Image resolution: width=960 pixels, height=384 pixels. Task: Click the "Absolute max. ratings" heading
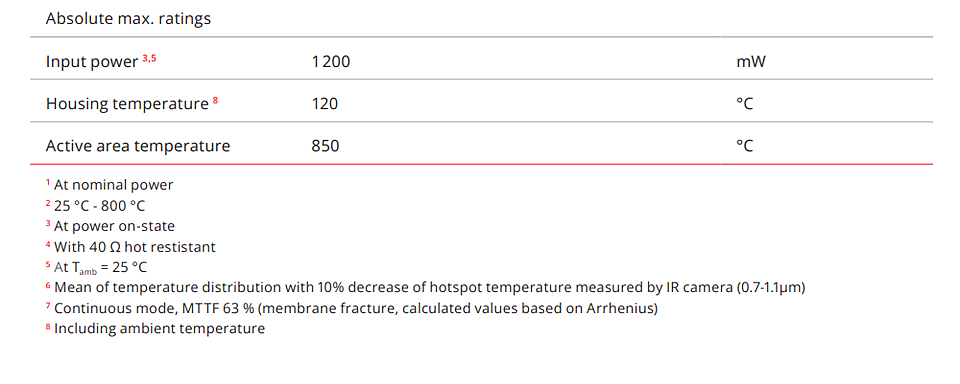pyautogui.click(x=128, y=18)
